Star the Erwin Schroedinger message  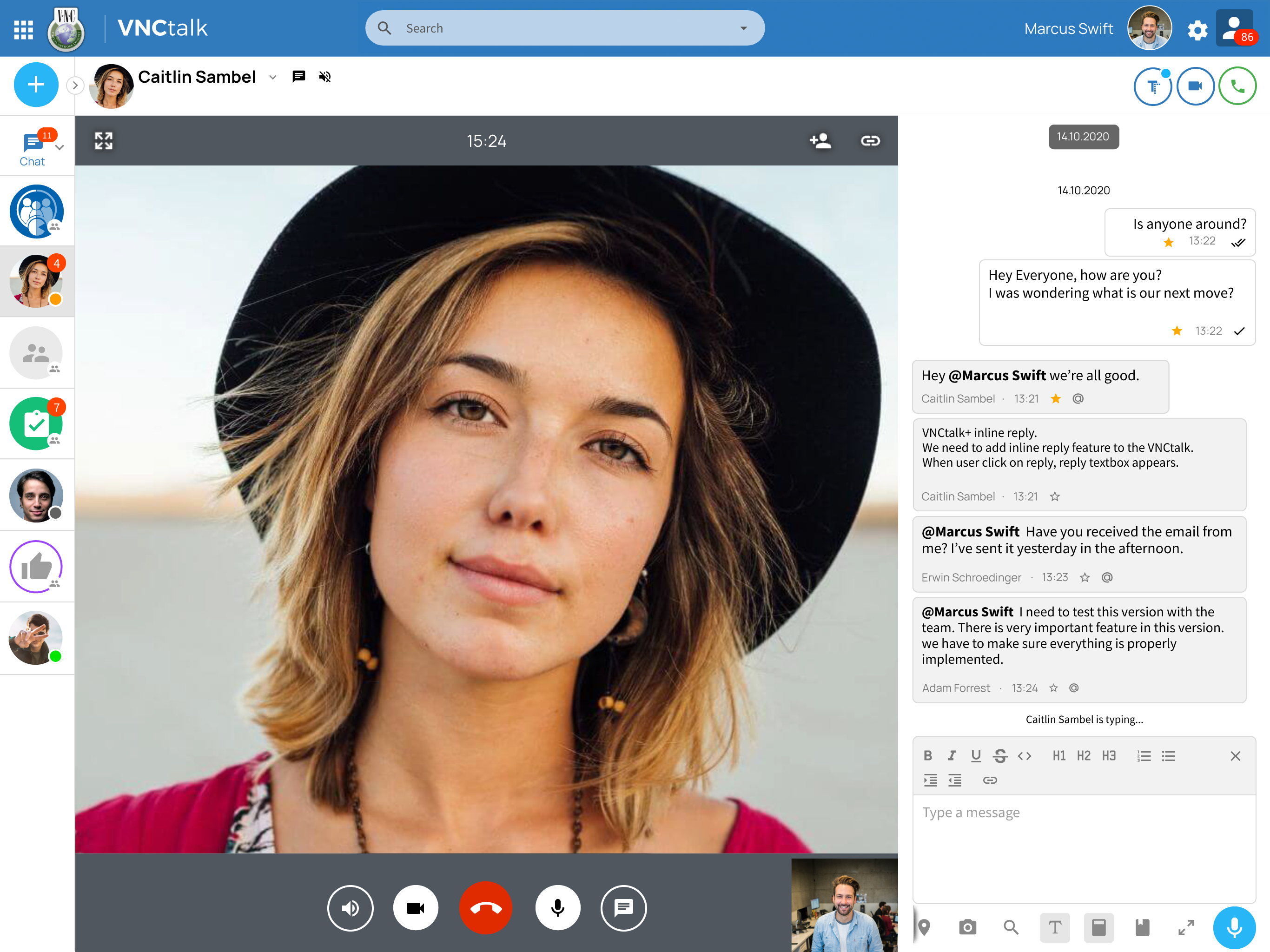tap(1085, 577)
